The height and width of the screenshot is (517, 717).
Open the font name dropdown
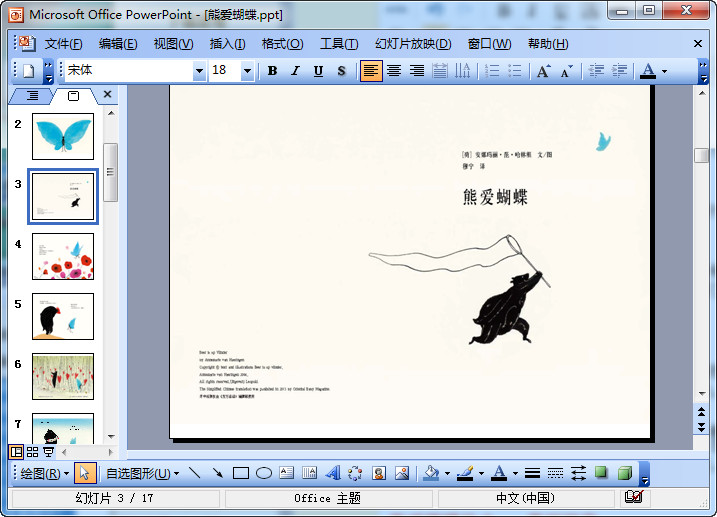[x=199, y=71]
